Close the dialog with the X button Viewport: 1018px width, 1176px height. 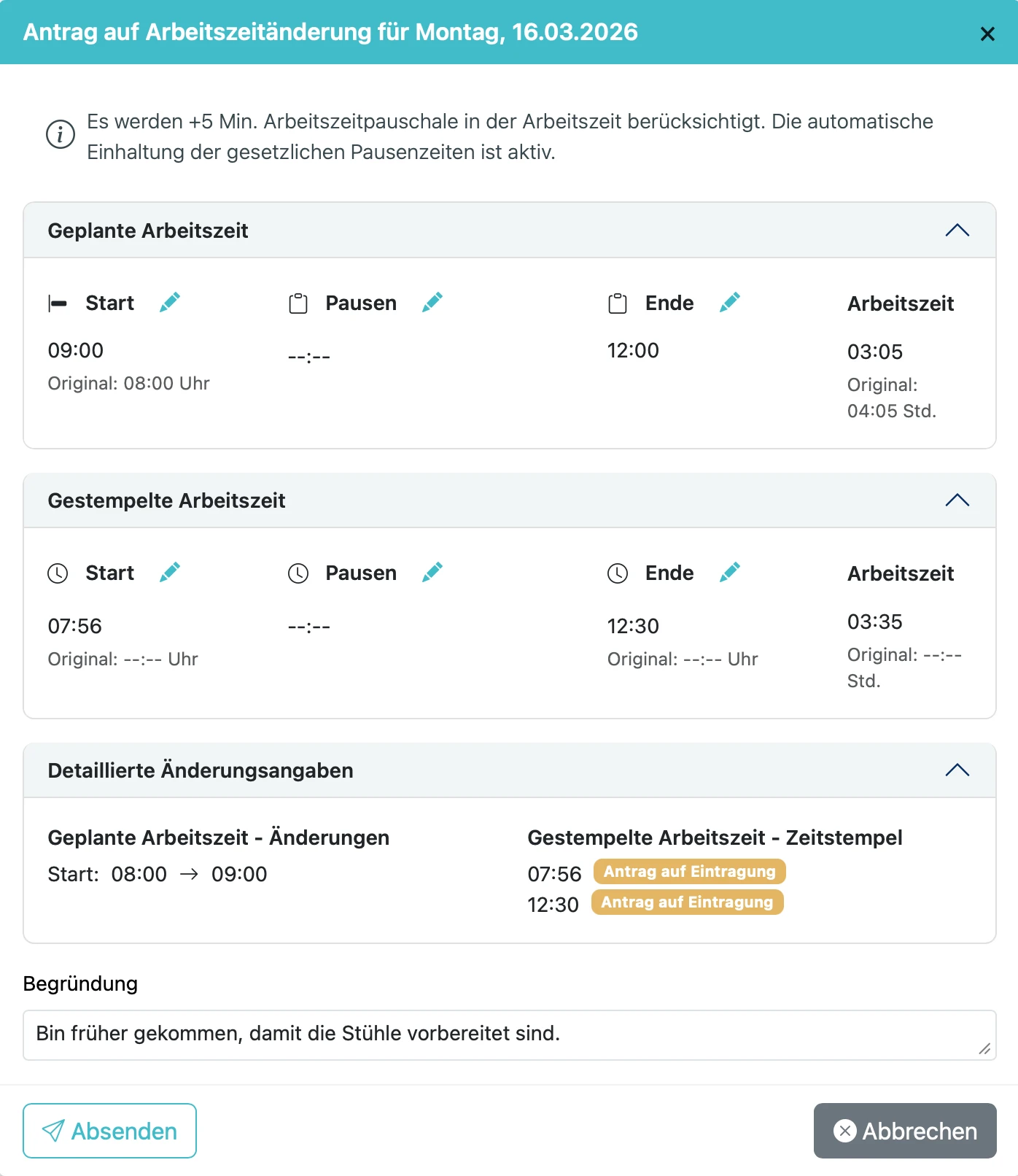point(987,34)
